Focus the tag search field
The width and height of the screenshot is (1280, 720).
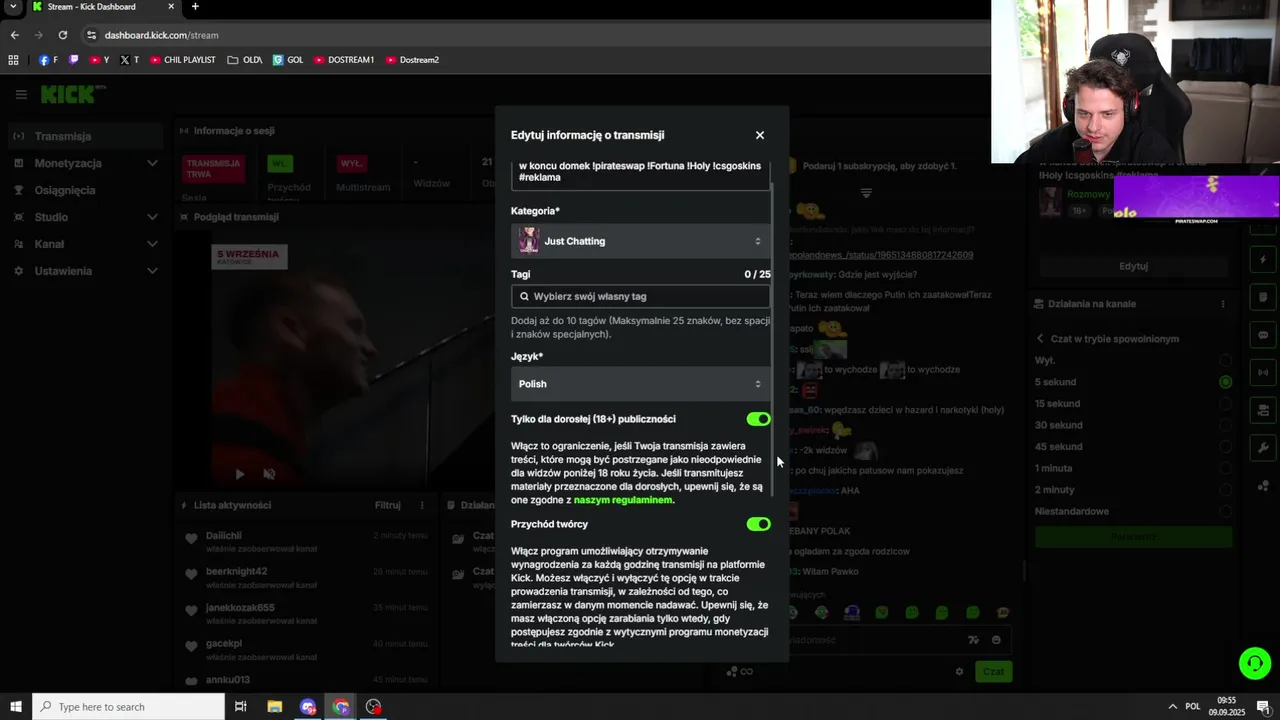[x=640, y=296]
